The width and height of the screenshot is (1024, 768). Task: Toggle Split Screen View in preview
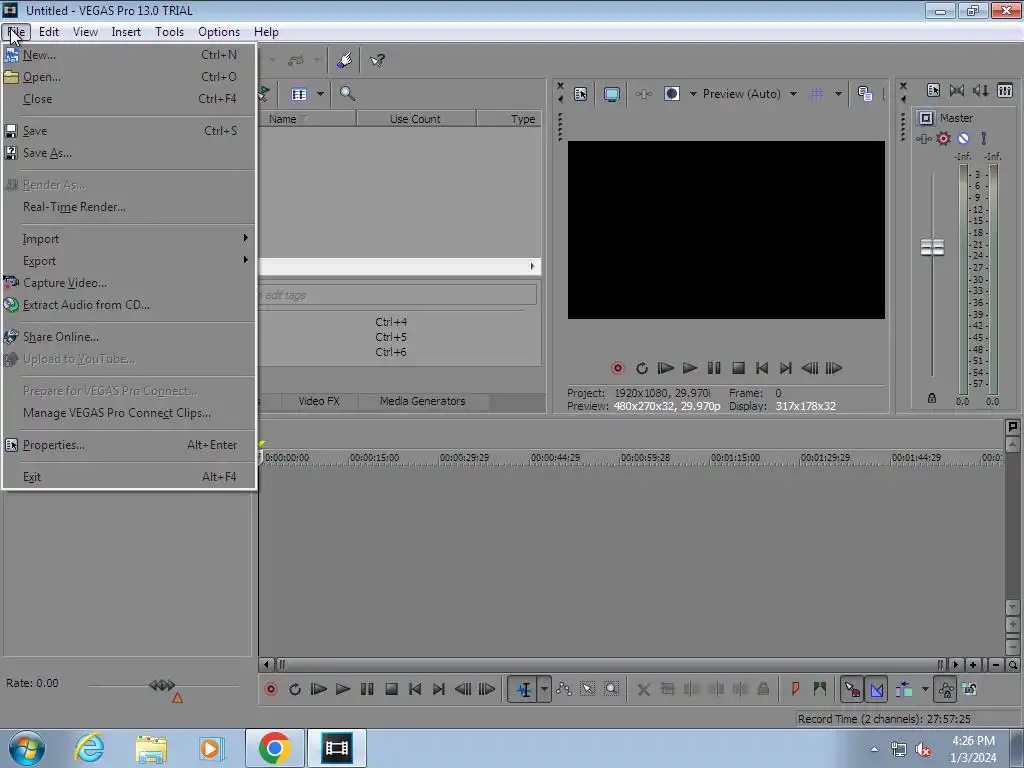[671, 94]
